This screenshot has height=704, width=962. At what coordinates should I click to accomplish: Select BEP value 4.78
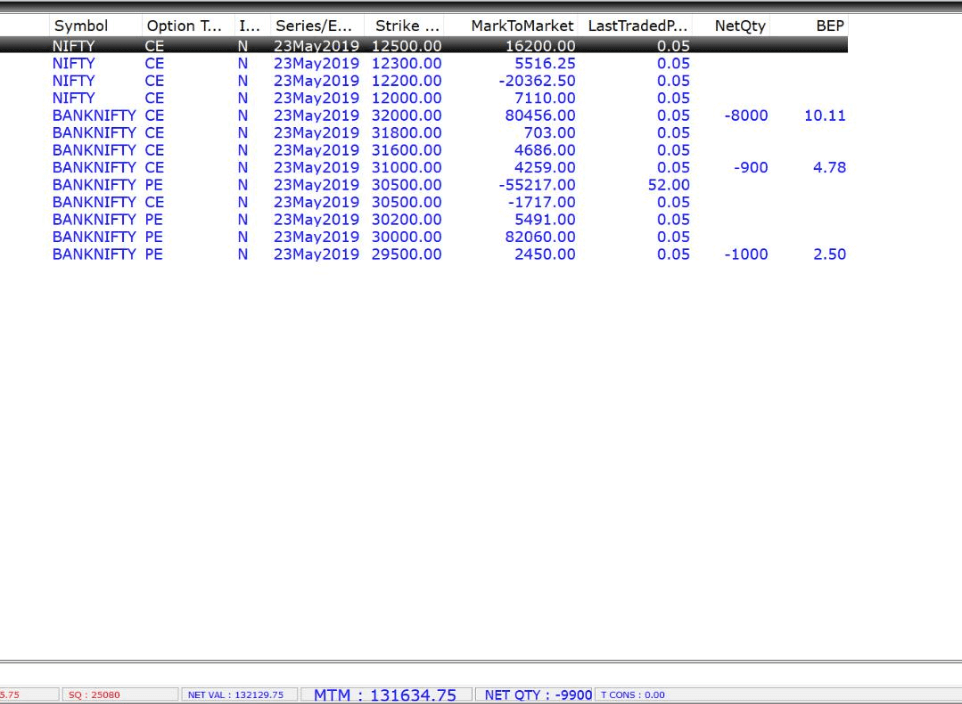pyautogui.click(x=829, y=168)
